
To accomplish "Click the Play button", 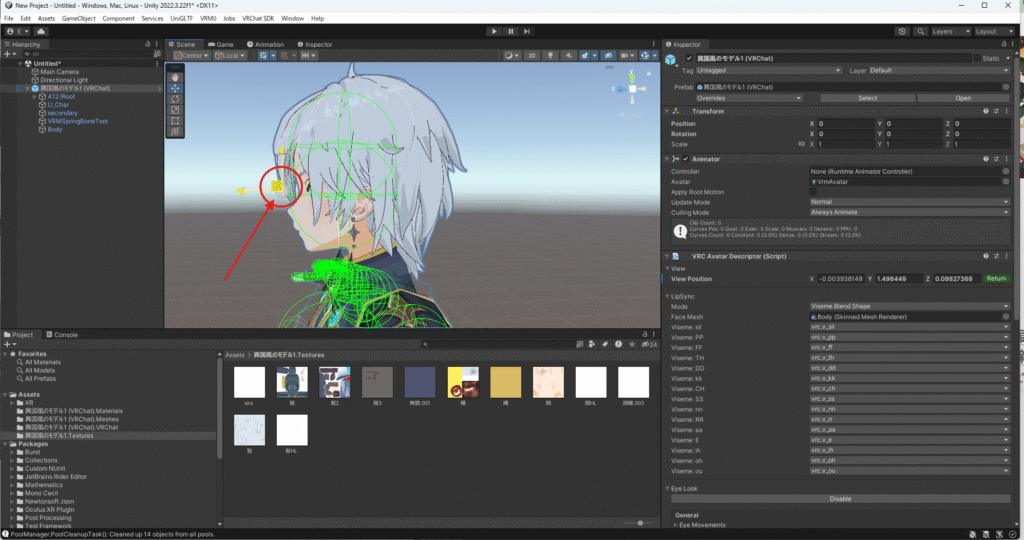I will tap(494, 31).
